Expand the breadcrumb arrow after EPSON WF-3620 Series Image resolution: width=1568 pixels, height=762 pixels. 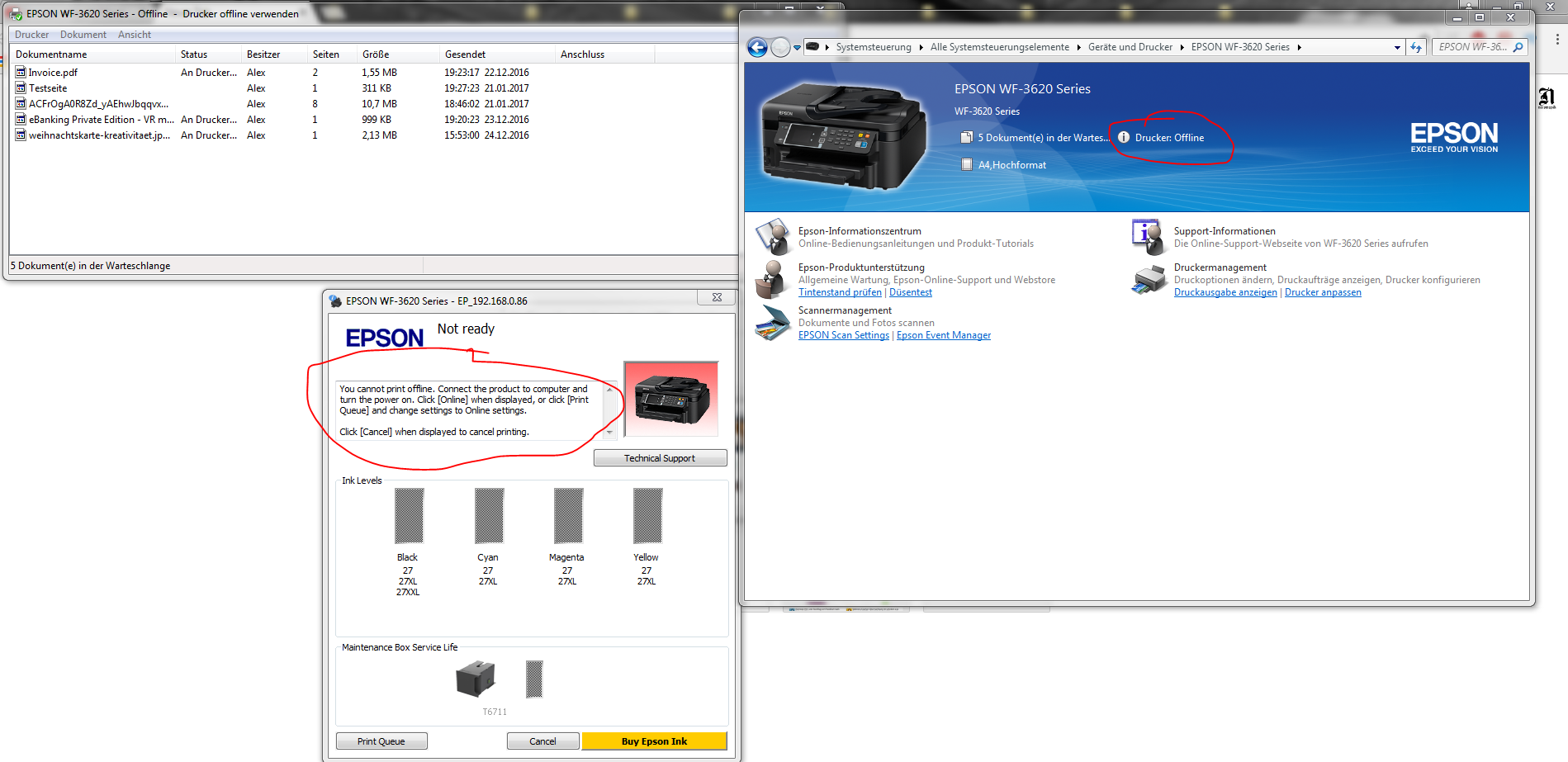coord(1299,47)
